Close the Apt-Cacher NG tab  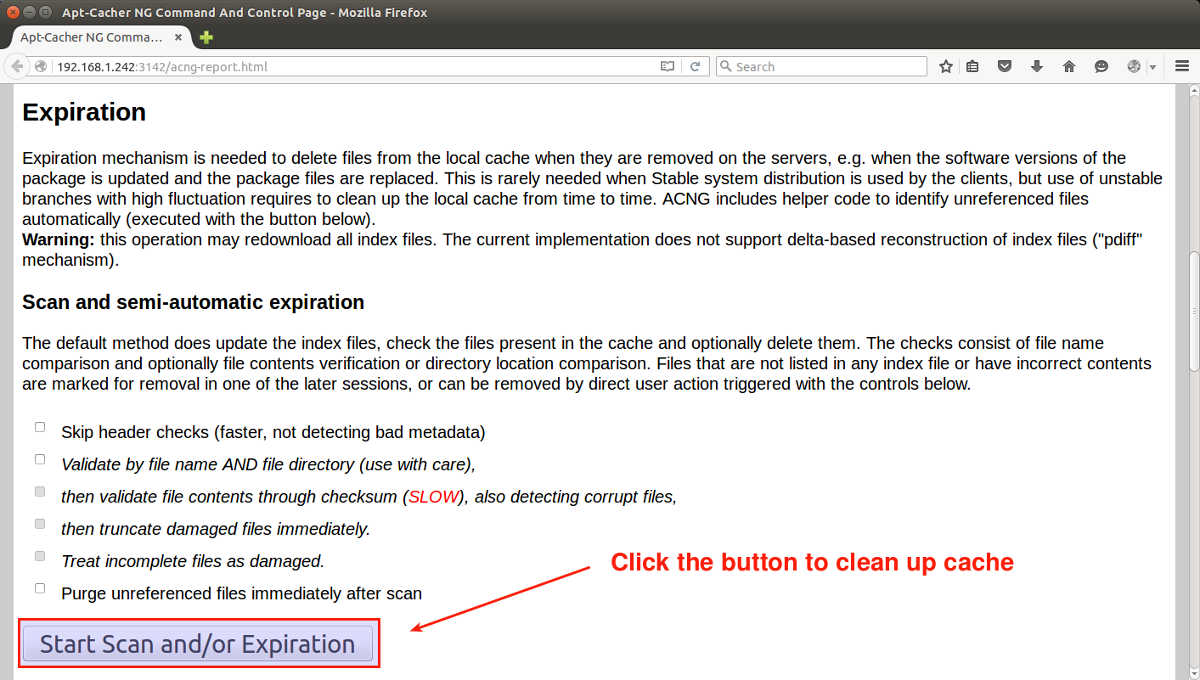pos(179,37)
